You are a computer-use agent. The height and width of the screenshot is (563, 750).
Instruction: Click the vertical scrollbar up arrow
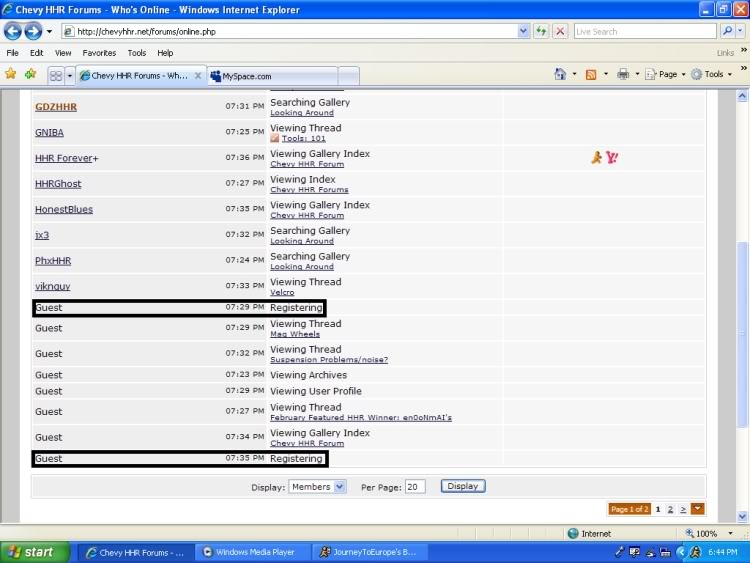742,96
